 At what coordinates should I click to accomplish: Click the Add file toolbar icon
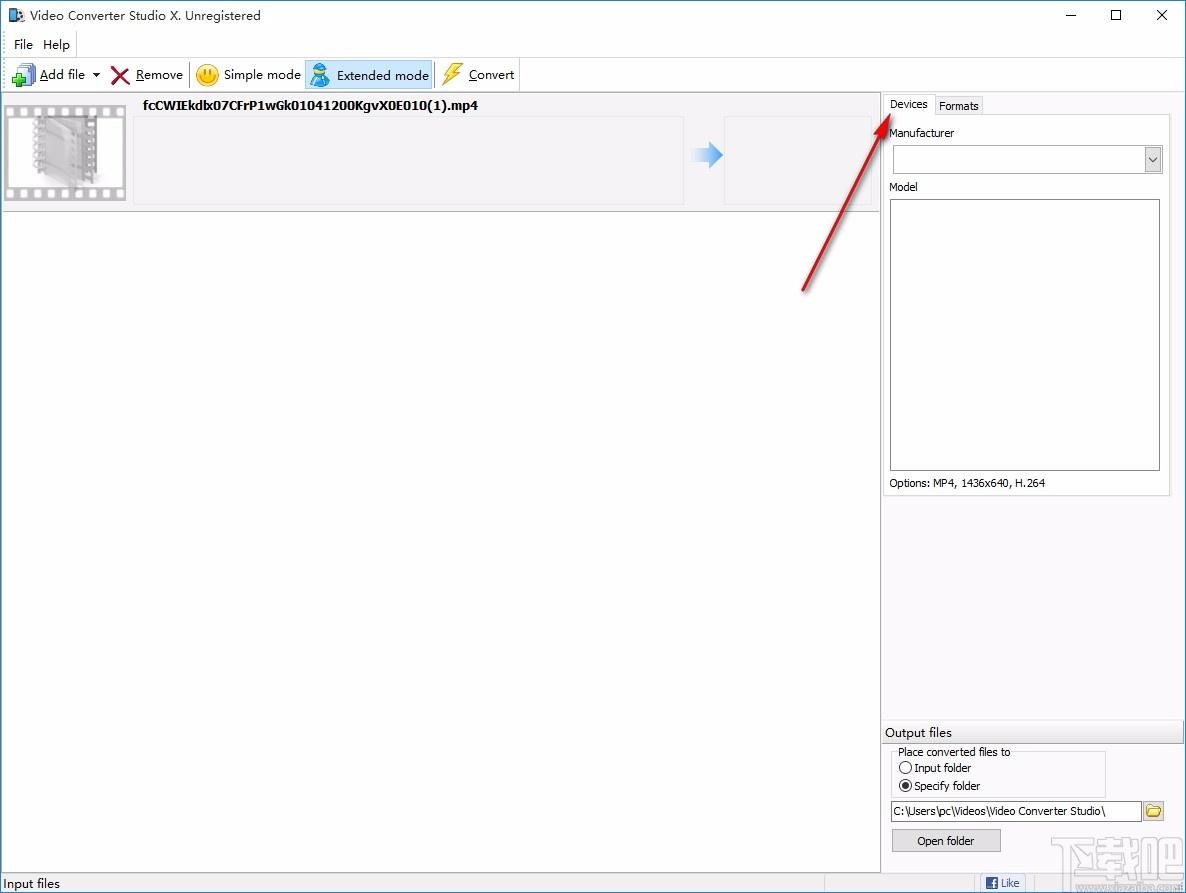[23, 75]
